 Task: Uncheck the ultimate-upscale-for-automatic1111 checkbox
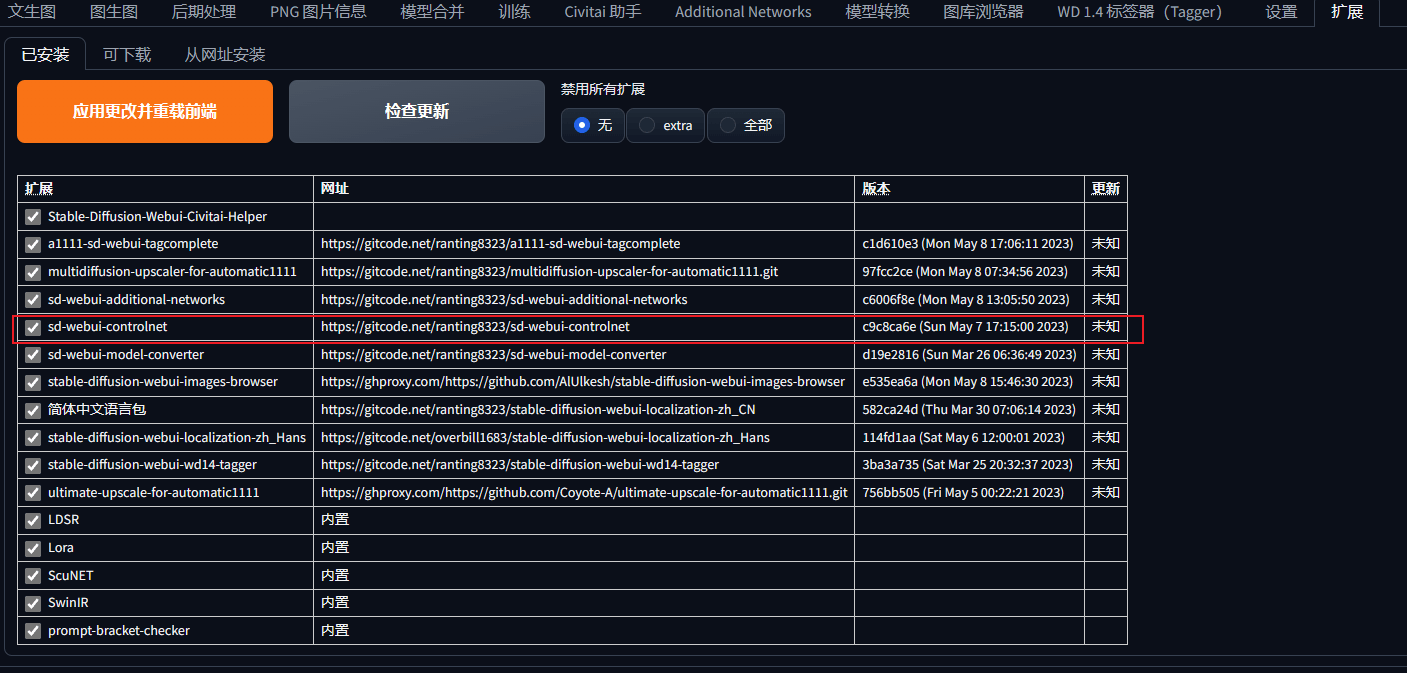pos(33,493)
